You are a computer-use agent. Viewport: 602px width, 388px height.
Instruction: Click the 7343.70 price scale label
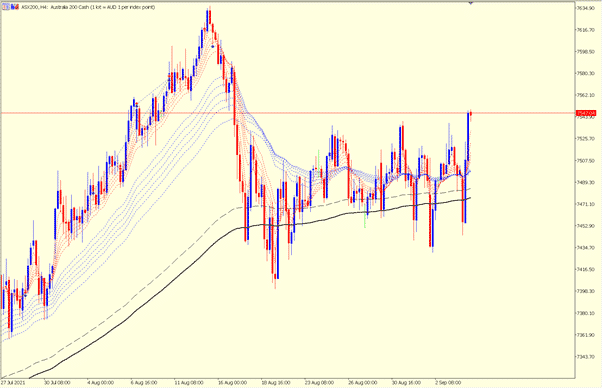coord(586,357)
